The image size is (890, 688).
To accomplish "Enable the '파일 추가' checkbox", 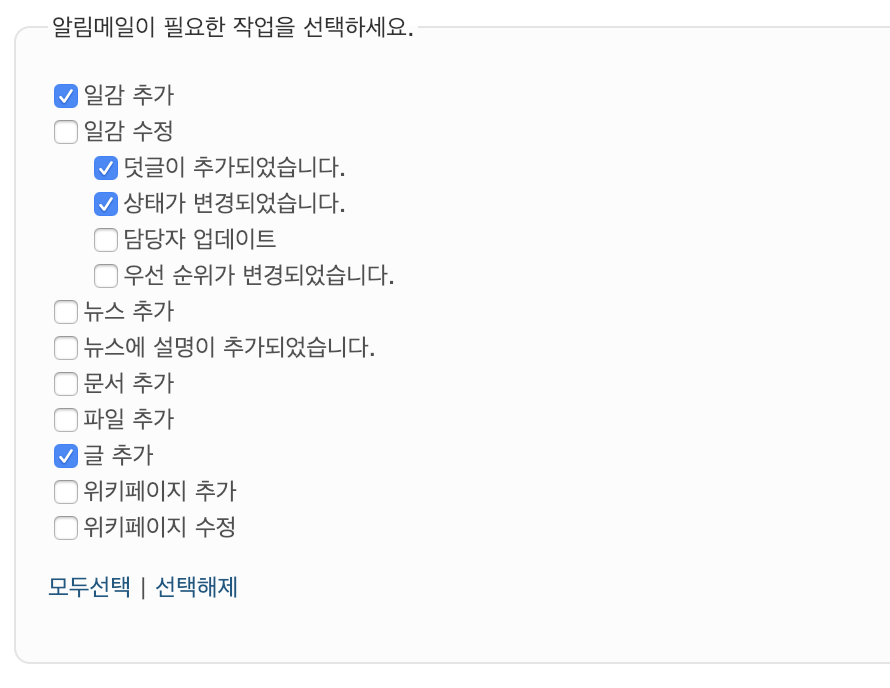I will pyautogui.click(x=66, y=420).
